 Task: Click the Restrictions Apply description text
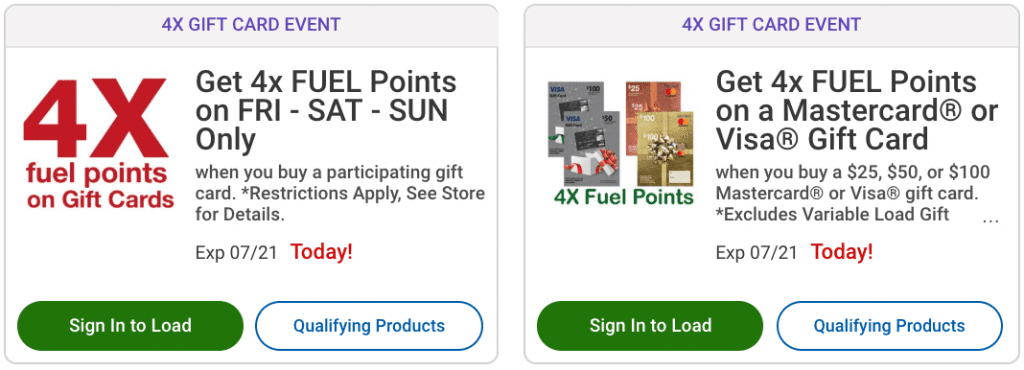340,194
